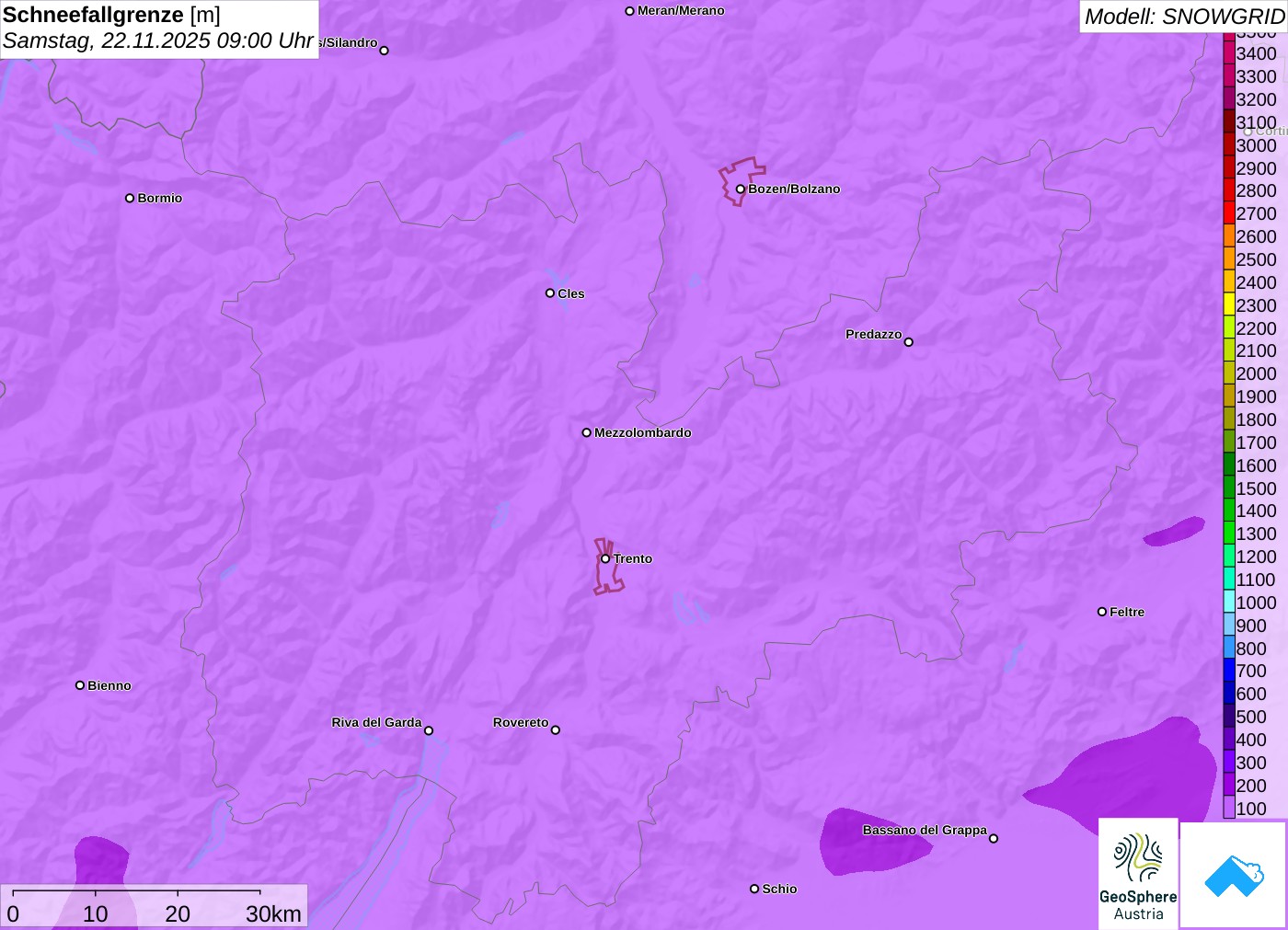Click the Bienno location marker
1288x930 pixels.
tap(80, 685)
